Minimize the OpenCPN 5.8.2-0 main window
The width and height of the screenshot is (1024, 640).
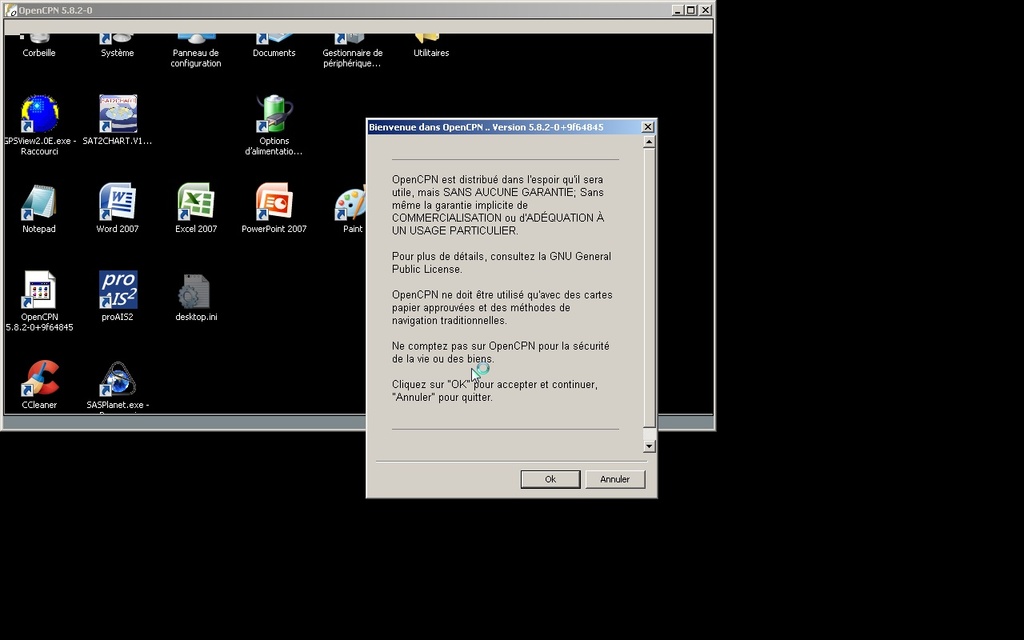pyautogui.click(x=677, y=10)
